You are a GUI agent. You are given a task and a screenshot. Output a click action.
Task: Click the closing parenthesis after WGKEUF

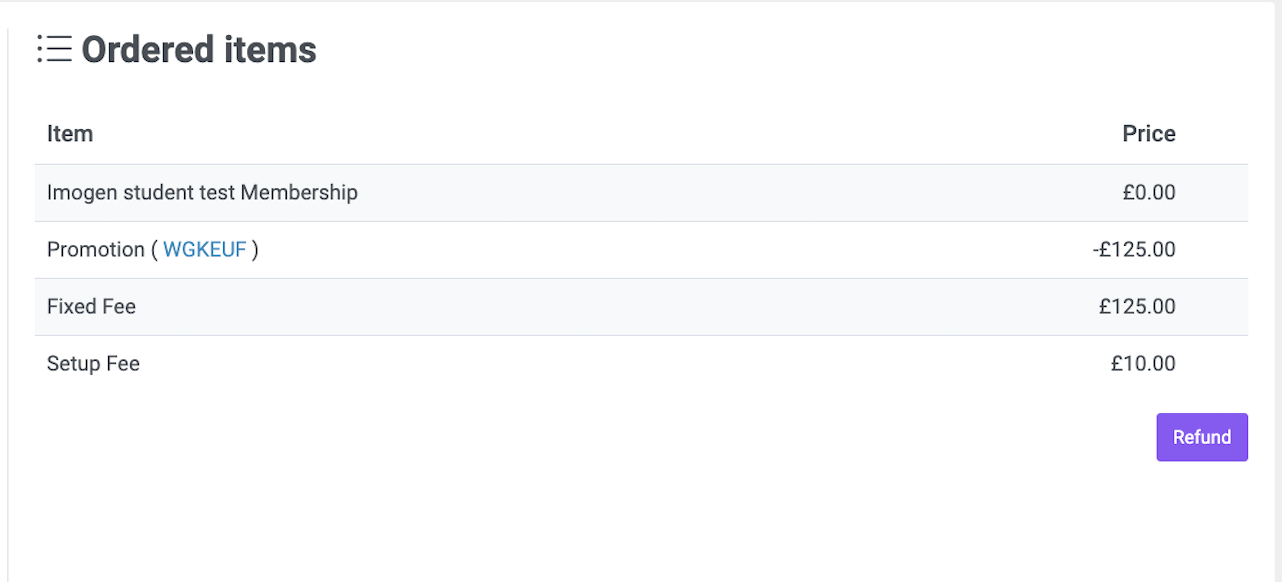point(255,250)
